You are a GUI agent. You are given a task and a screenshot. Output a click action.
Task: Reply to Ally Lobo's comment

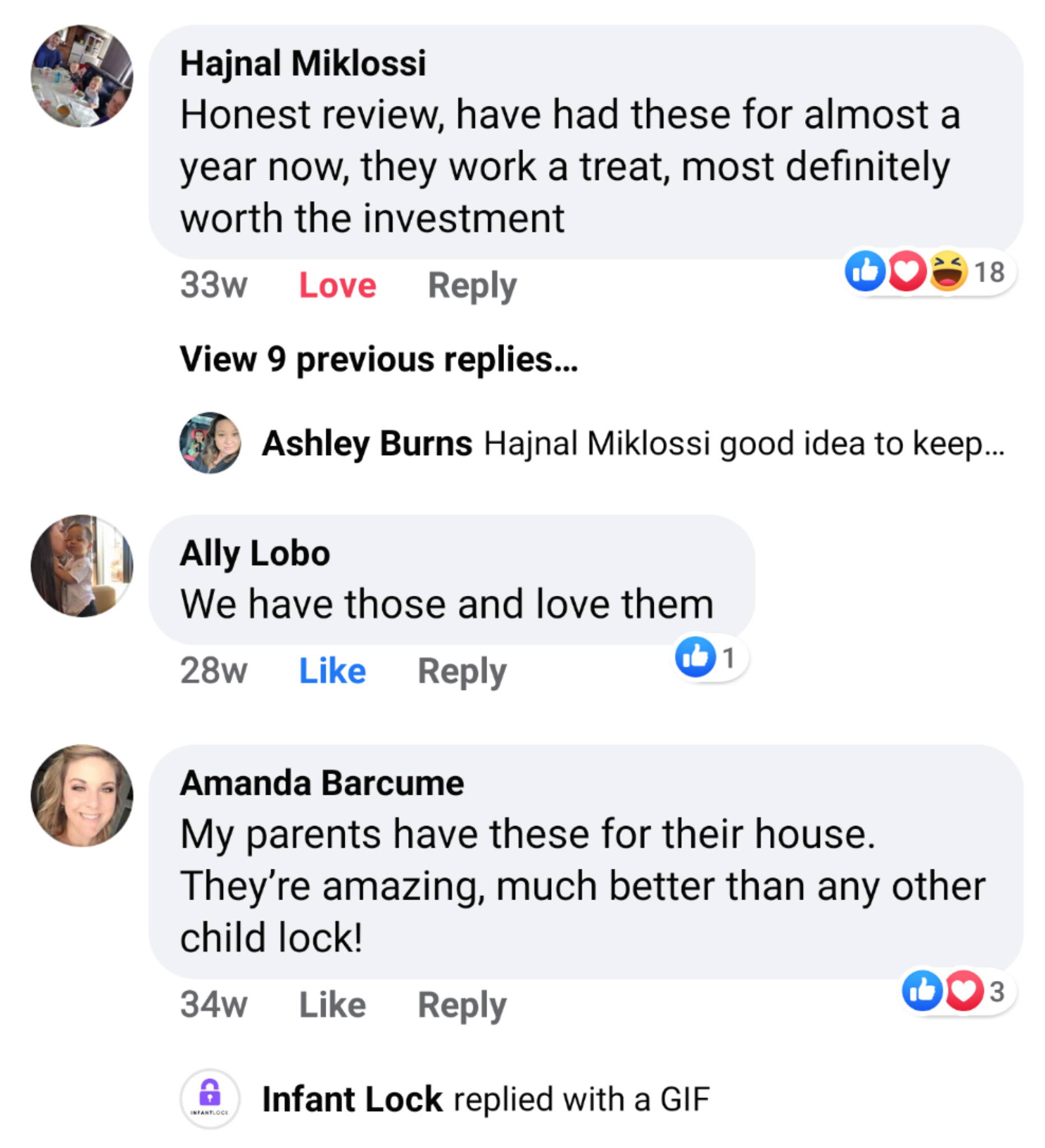pyautogui.click(x=462, y=672)
